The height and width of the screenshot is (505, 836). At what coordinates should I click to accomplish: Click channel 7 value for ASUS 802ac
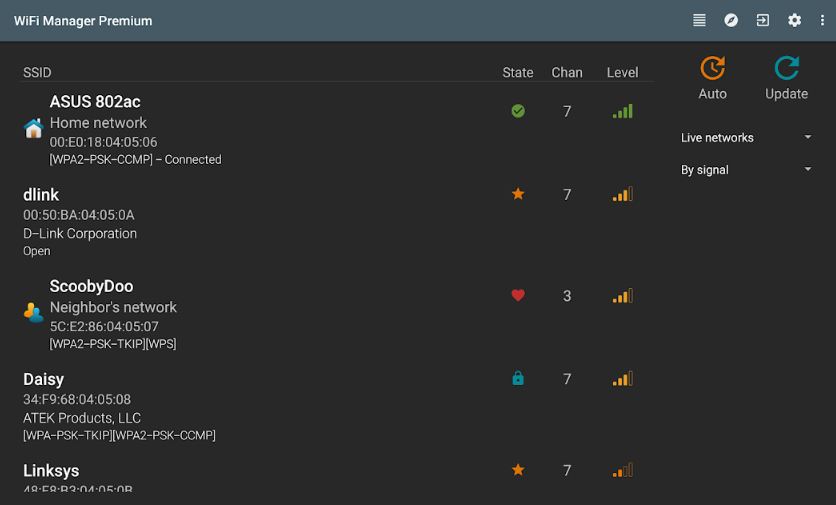567,111
